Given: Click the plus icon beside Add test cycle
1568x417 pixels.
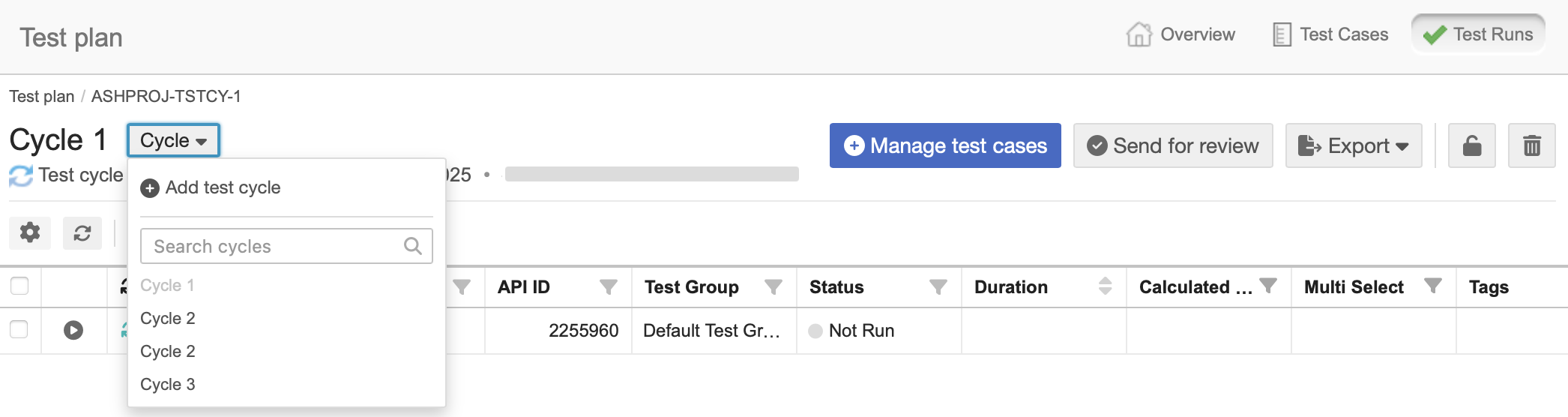Looking at the screenshot, I should pos(150,188).
